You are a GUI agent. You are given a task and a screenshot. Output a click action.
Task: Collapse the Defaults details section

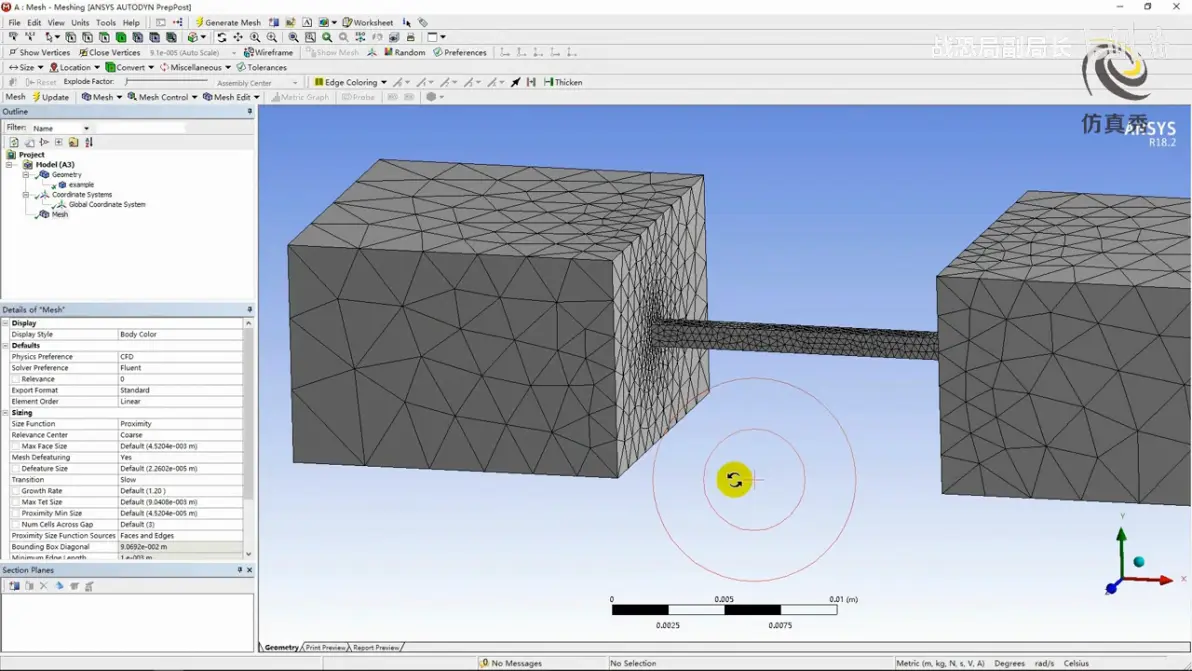[5, 346]
